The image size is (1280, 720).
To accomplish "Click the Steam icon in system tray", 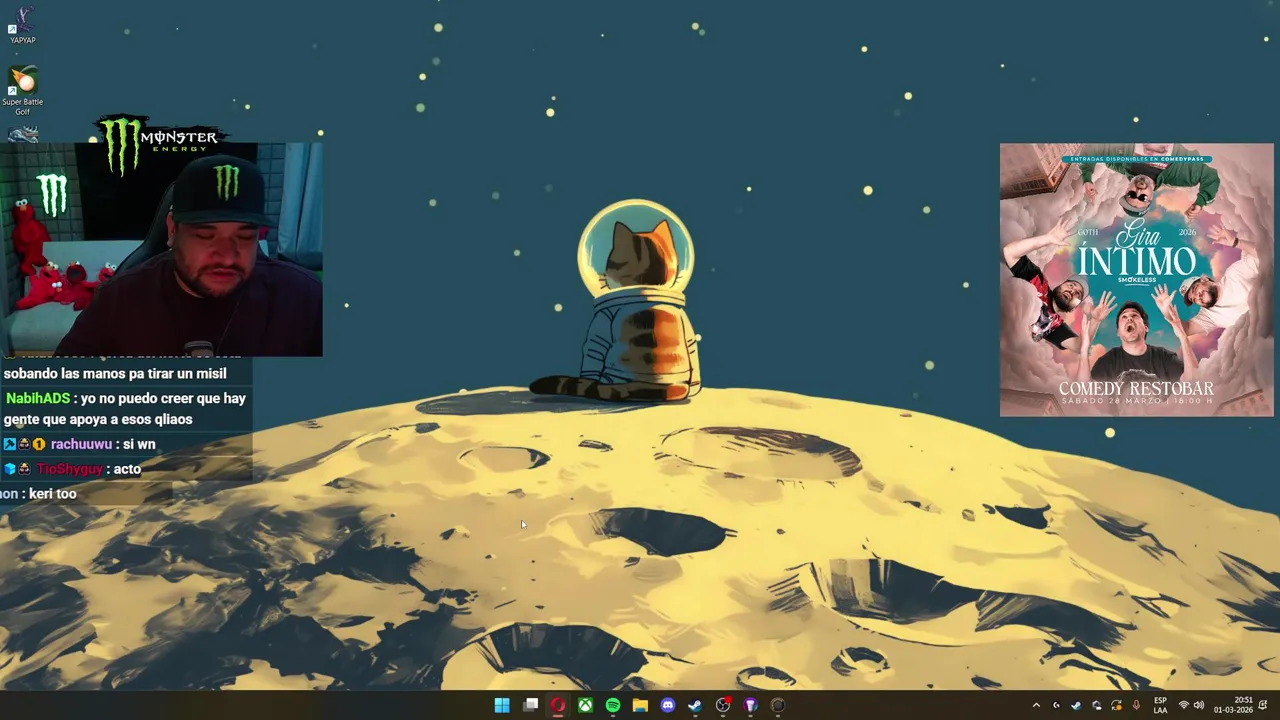I will pyautogui.click(x=1076, y=705).
